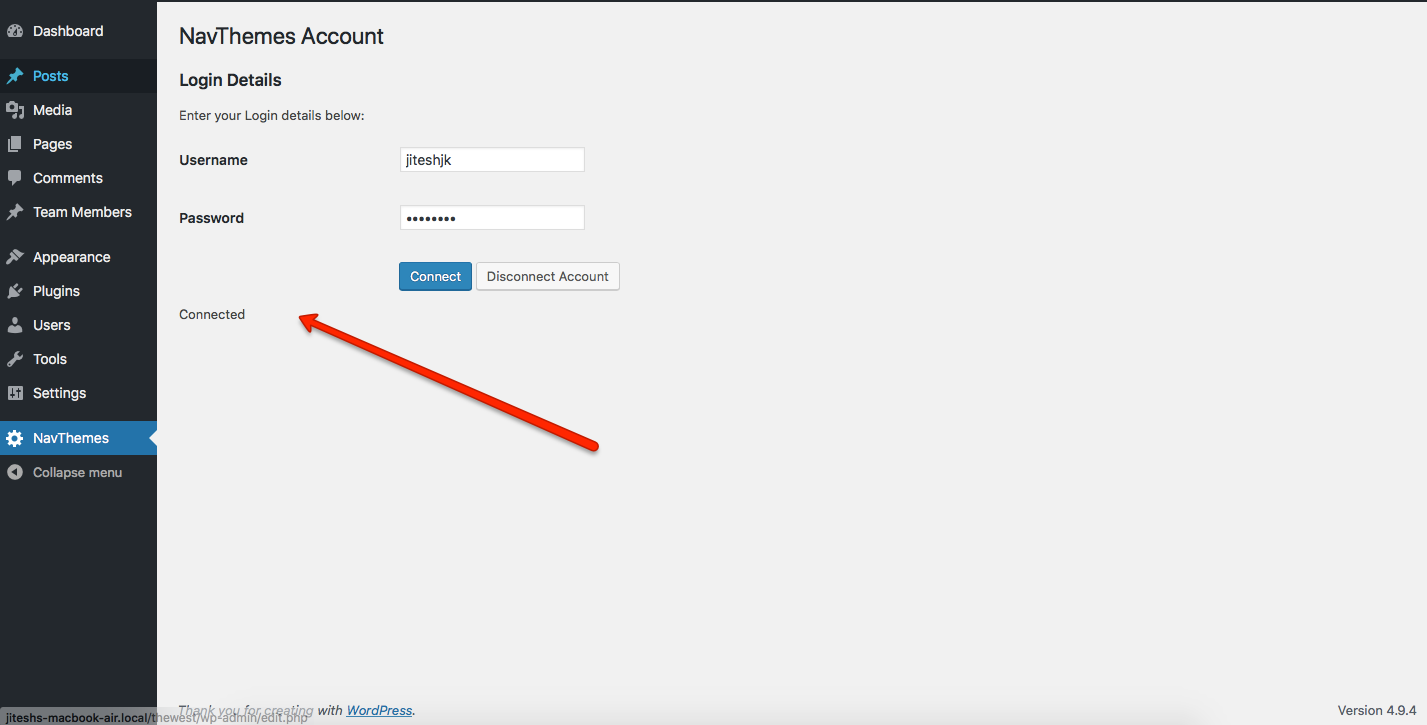Image resolution: width=1427 pixels, height=725 pixels.
Task: Collapse the admin sidebar menu
Action: coord(78,472)
